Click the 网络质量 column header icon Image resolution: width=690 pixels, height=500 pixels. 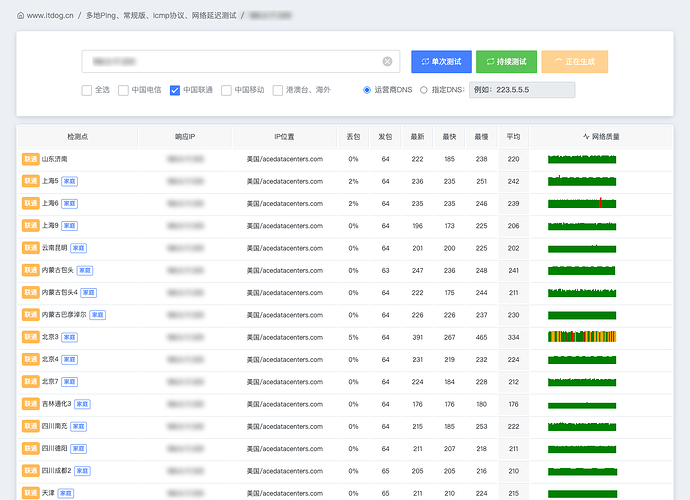[x=586, y=136]
